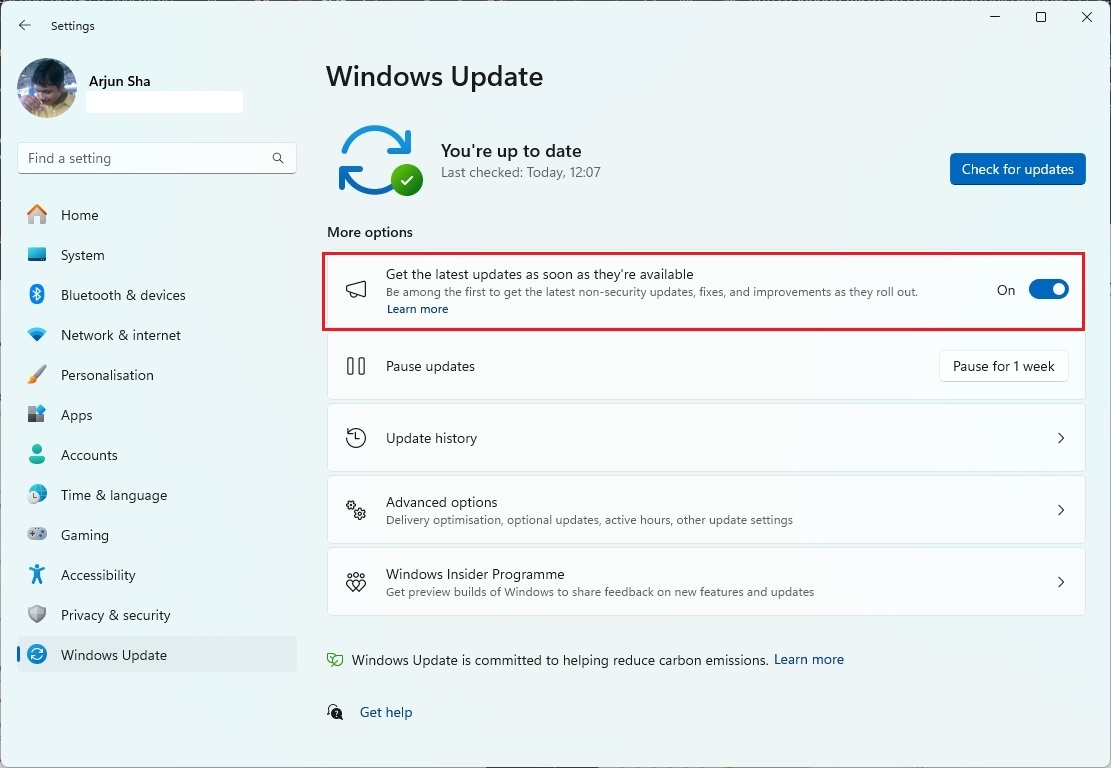The width and height of the screenshot is (1111, 768).
Task: Select the Apps section in the sidebar
Action: click(77, 415)
